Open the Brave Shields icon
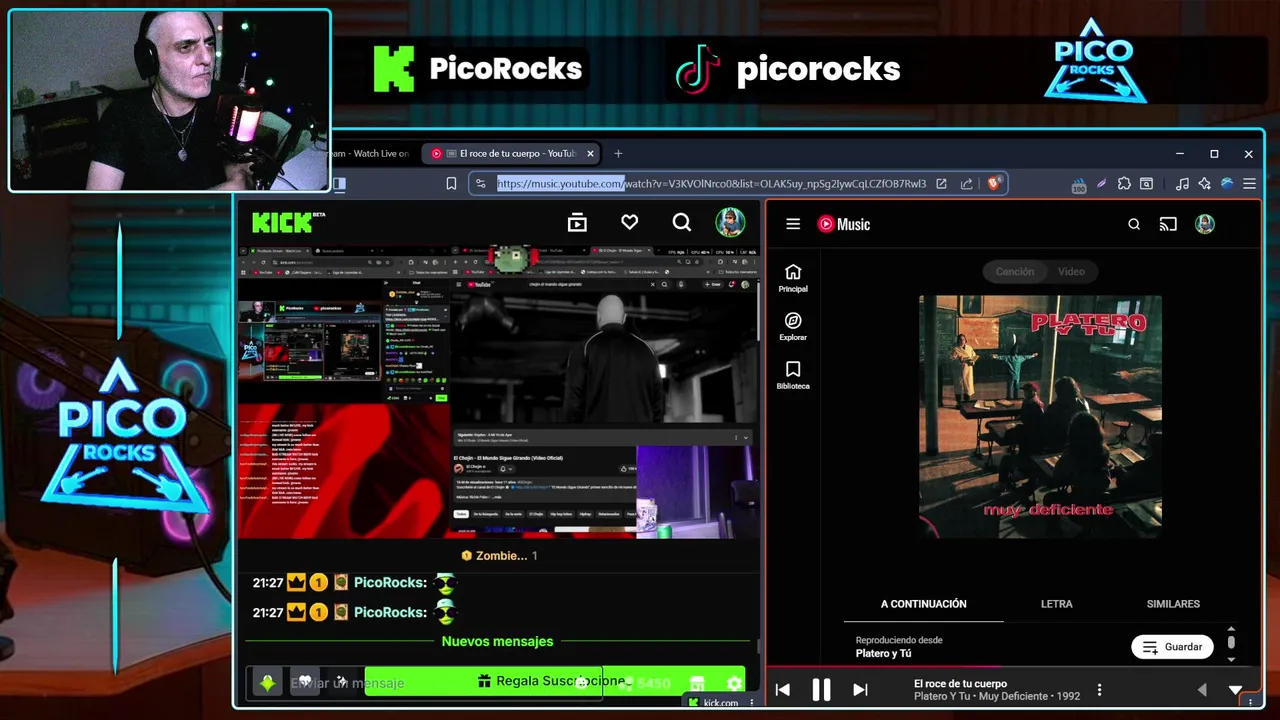 pyautogui.click(x=994, y=184)
